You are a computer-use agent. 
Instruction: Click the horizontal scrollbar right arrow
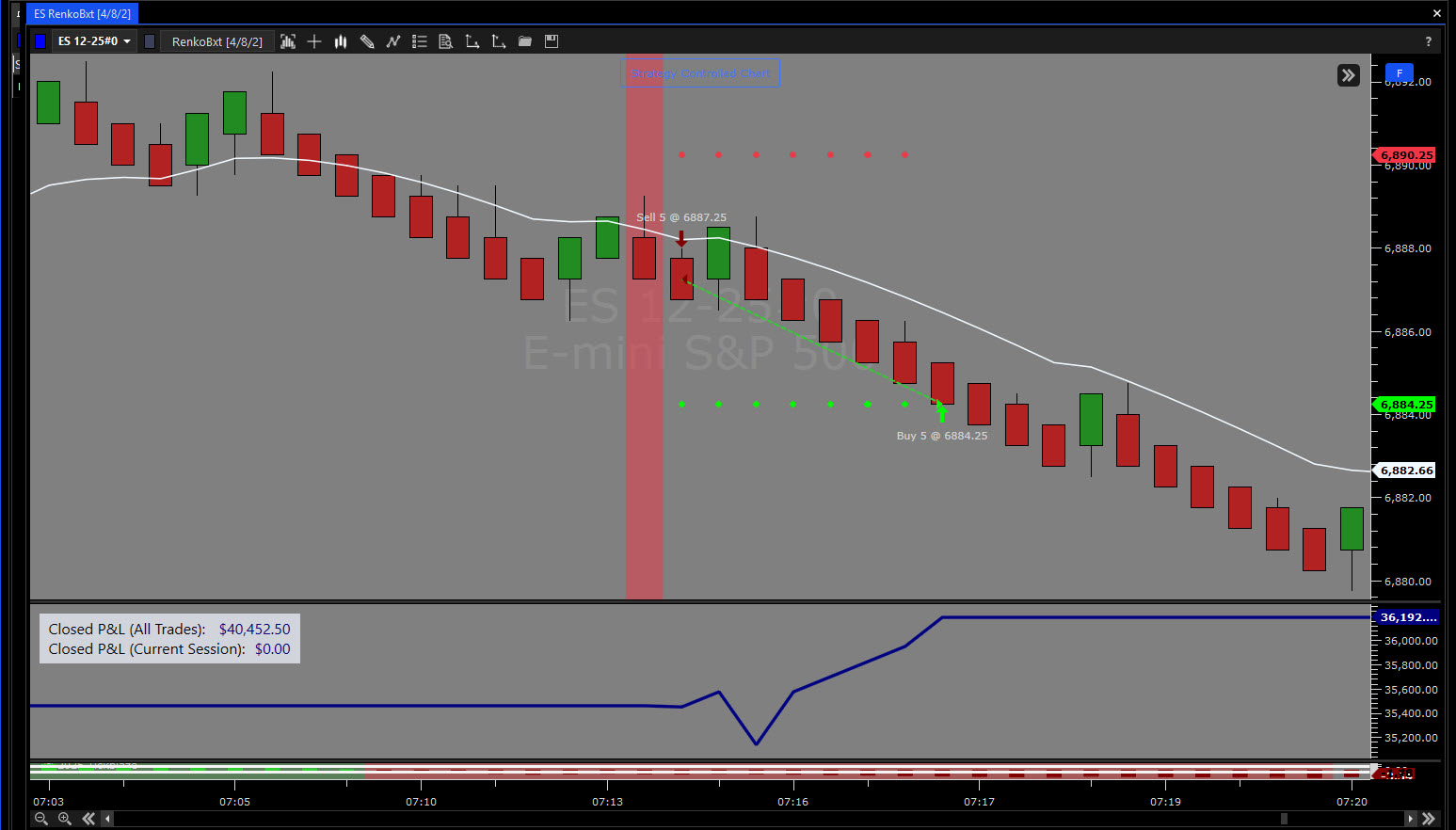[x=1409, y=819]
